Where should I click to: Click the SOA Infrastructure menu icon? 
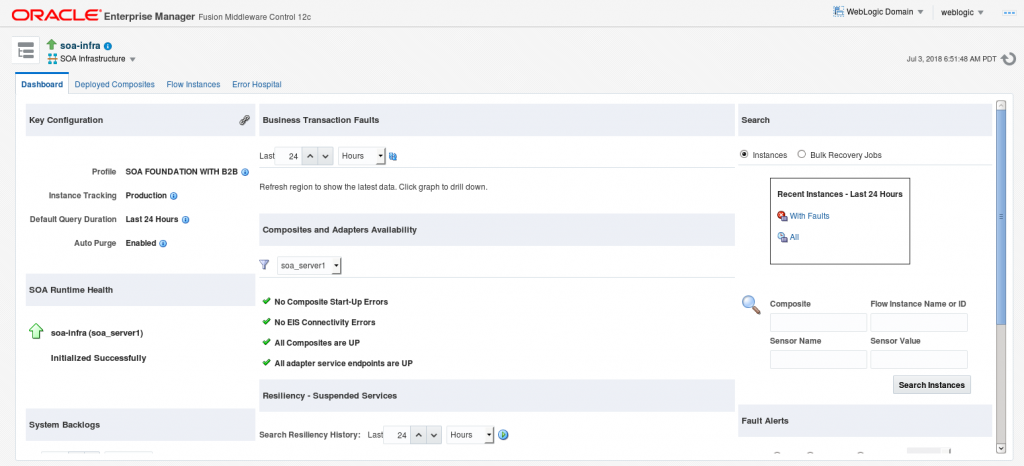pos(52,59)
